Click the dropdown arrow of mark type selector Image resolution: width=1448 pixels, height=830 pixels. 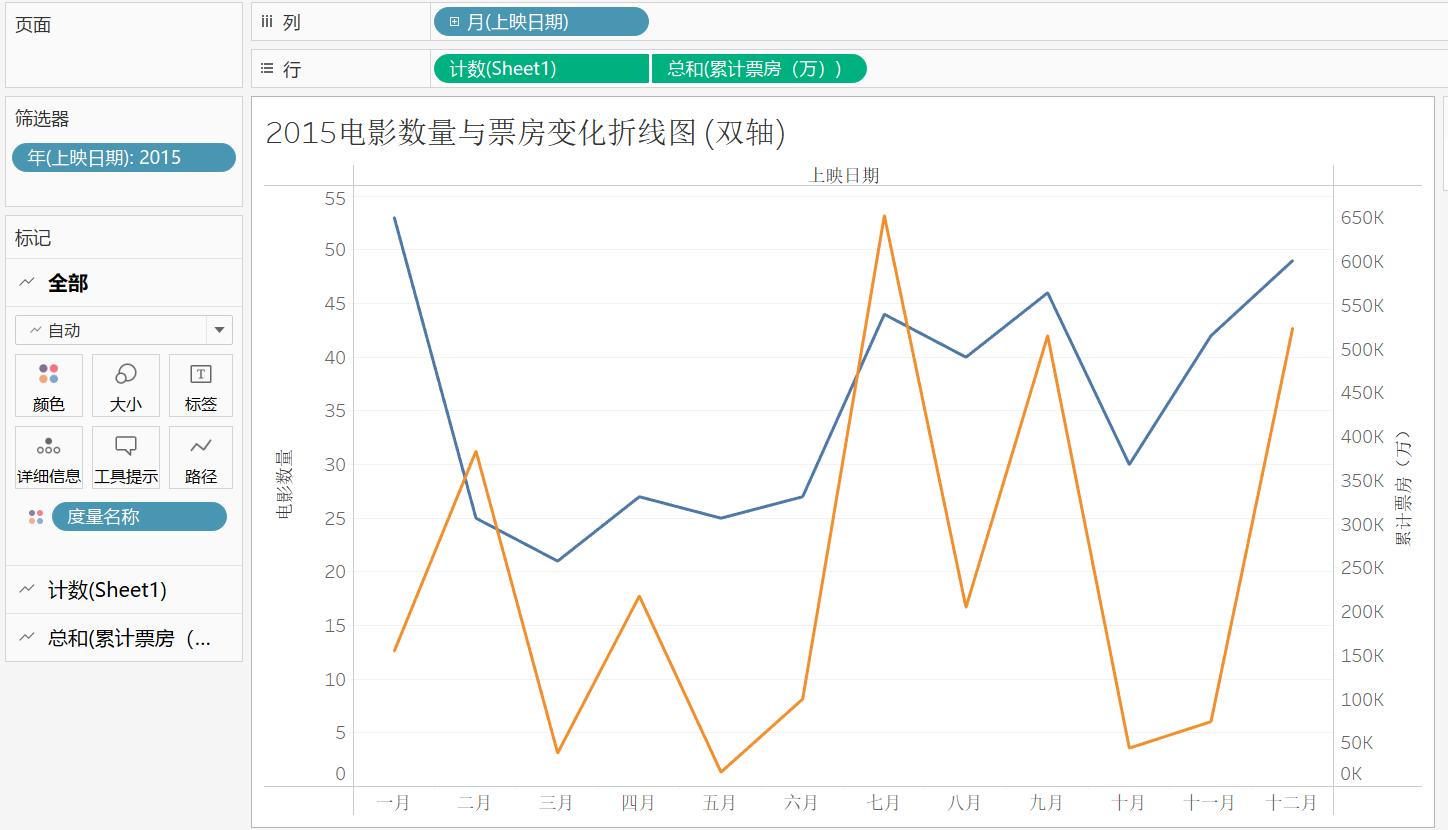[x=219, y=330]
